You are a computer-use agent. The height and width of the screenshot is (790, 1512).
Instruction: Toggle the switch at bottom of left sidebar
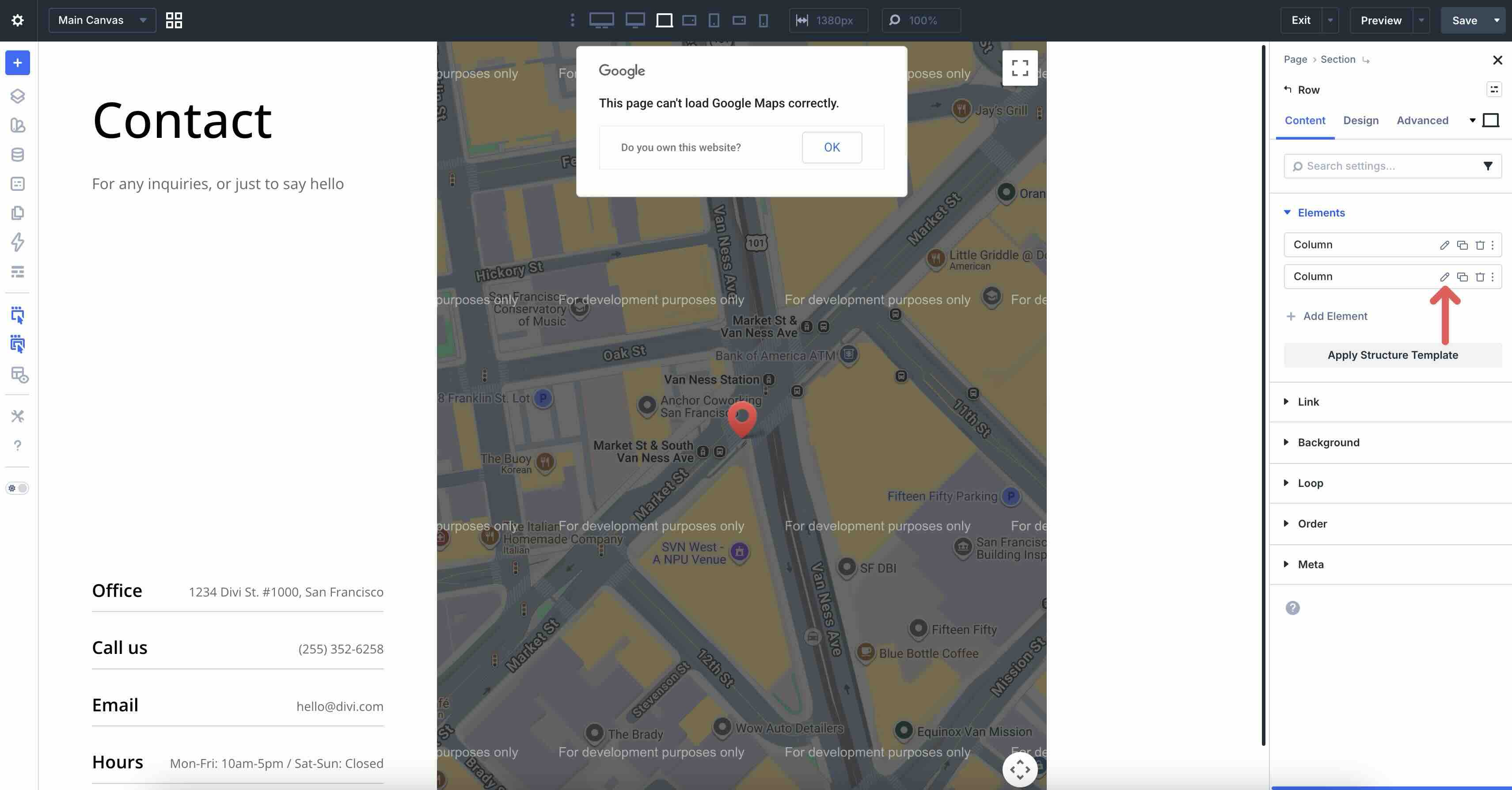18,488
